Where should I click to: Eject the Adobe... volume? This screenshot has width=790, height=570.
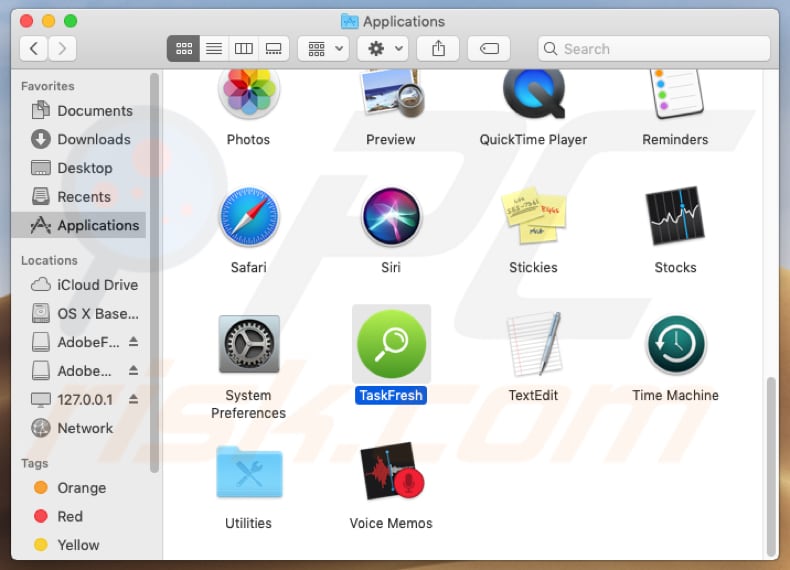[133, 370]
